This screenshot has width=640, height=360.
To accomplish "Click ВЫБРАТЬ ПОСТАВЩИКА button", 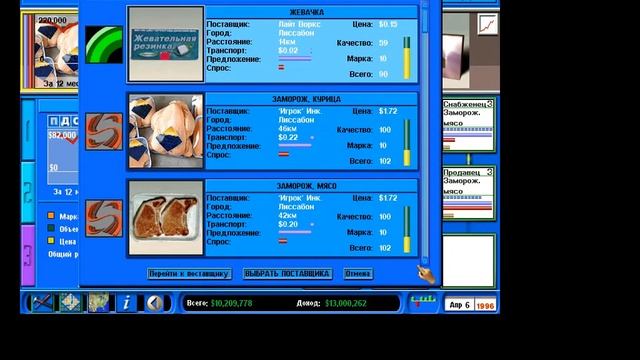I will tap(287, 273).
